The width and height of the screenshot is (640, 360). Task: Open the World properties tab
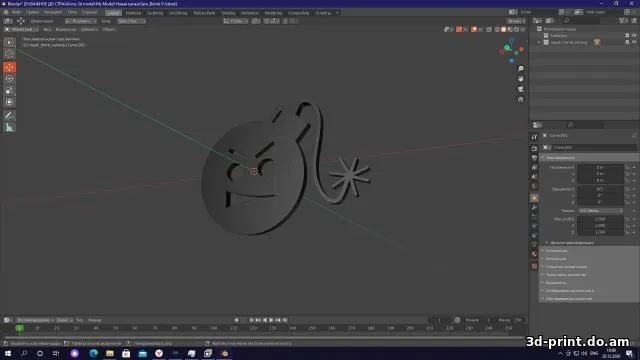coord(534,187)
